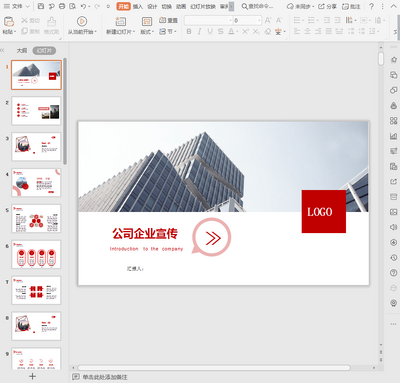The height and width of the screenshot is (383, 400).
Task: Open the 版式 Layout dropdown
Action: coord(147,32)
